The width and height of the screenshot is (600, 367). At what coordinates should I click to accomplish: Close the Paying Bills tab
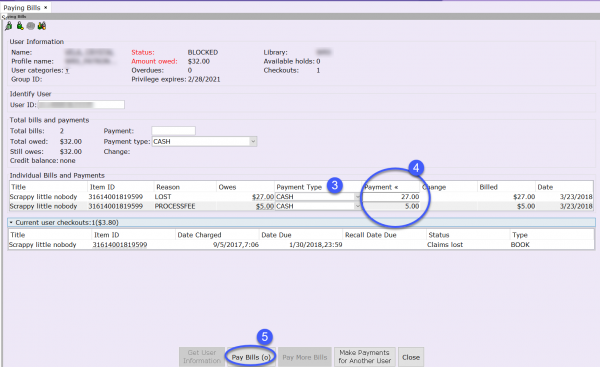pos(46,7)
